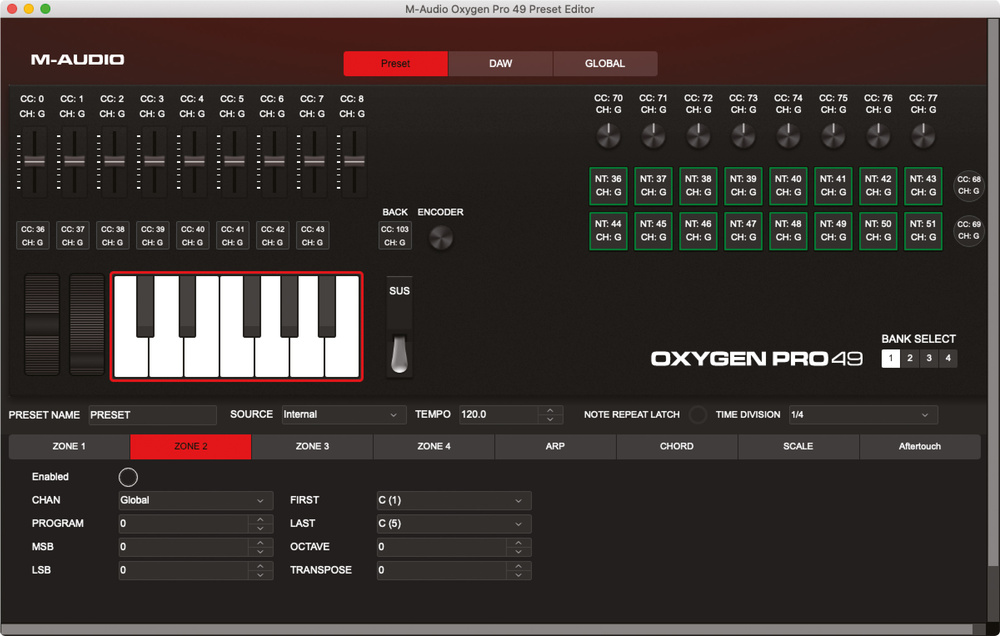
Task: Increase the OCTAVE value
Action: point(518,542)
